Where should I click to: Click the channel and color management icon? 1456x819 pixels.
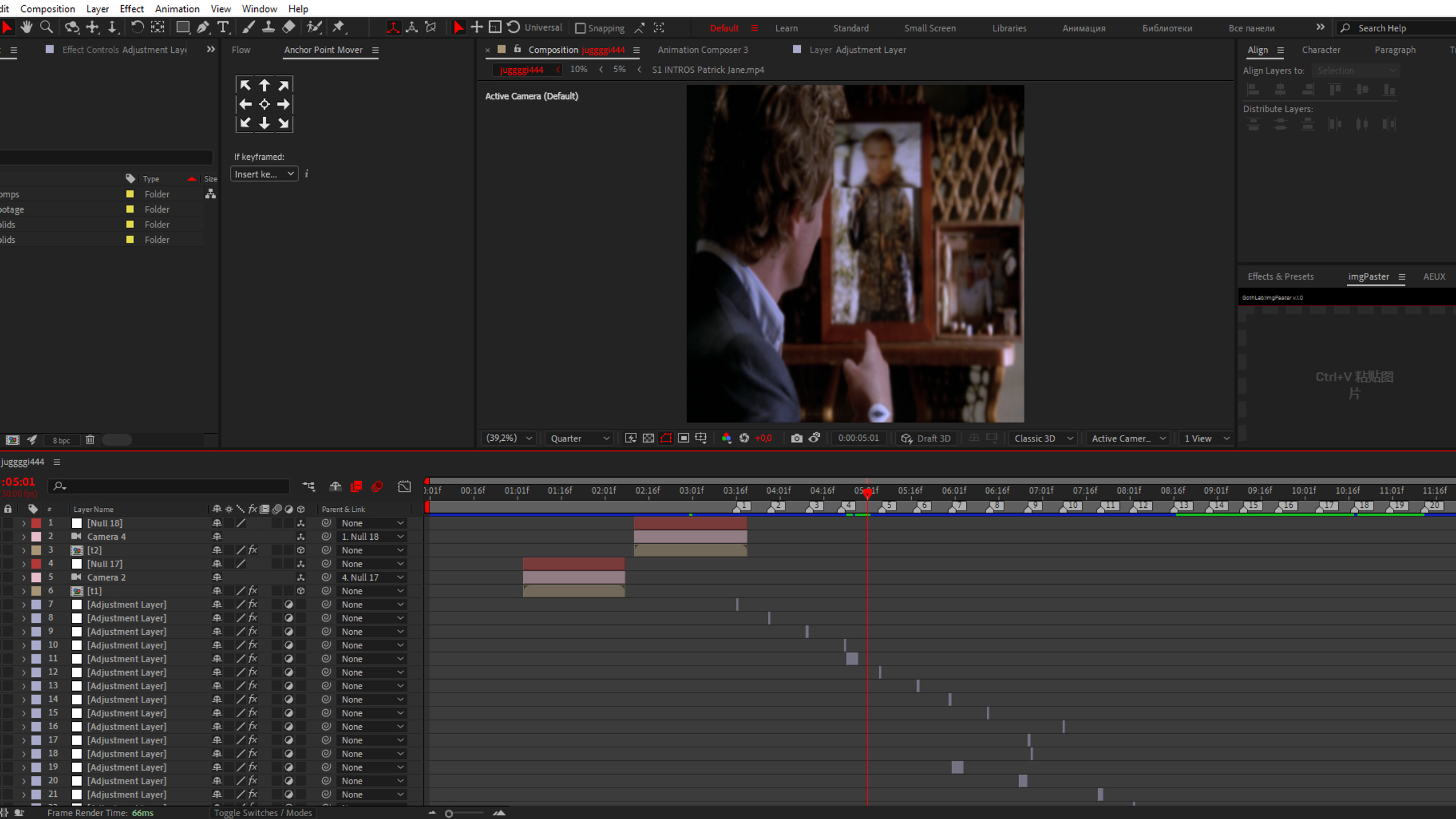point(726,438)
